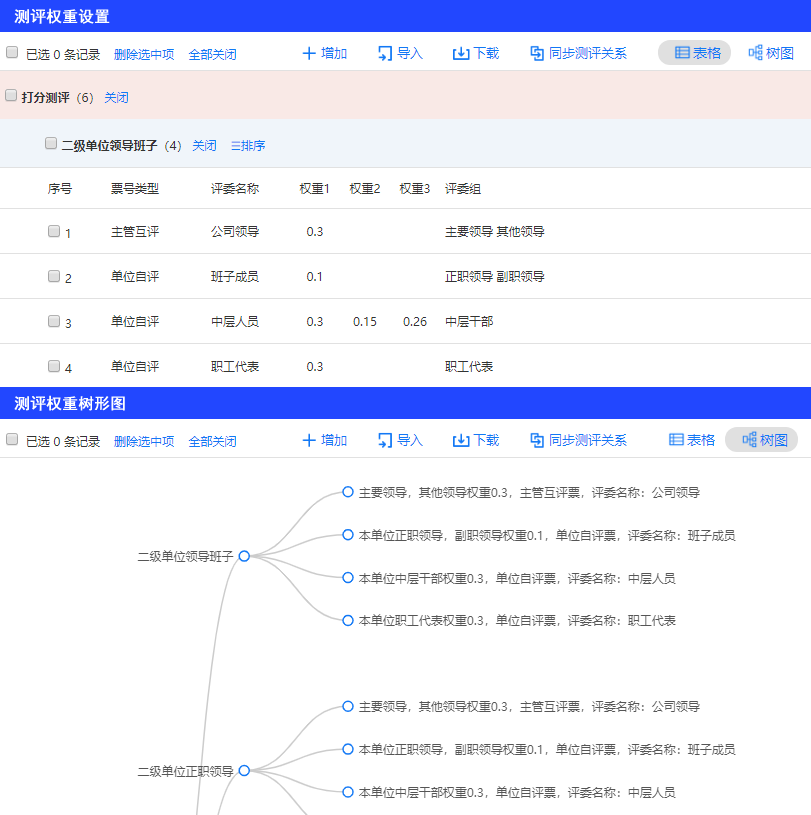The image size is (811, 815).
Task: Check the 二级单位领导班子 table group checkbox
Action: click(x=51, y=143)
